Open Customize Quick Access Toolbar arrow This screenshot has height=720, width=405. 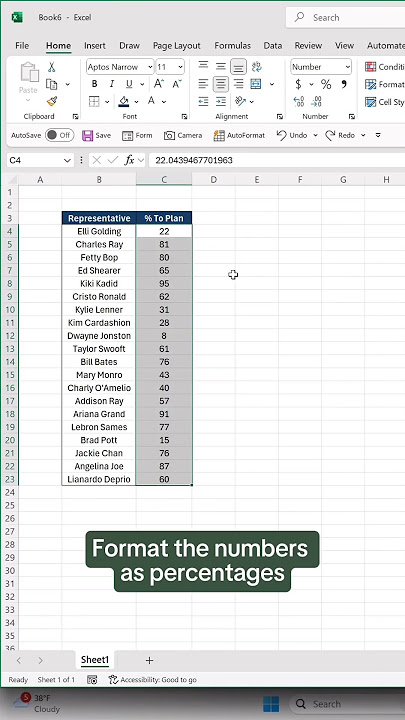click(378, 135)
